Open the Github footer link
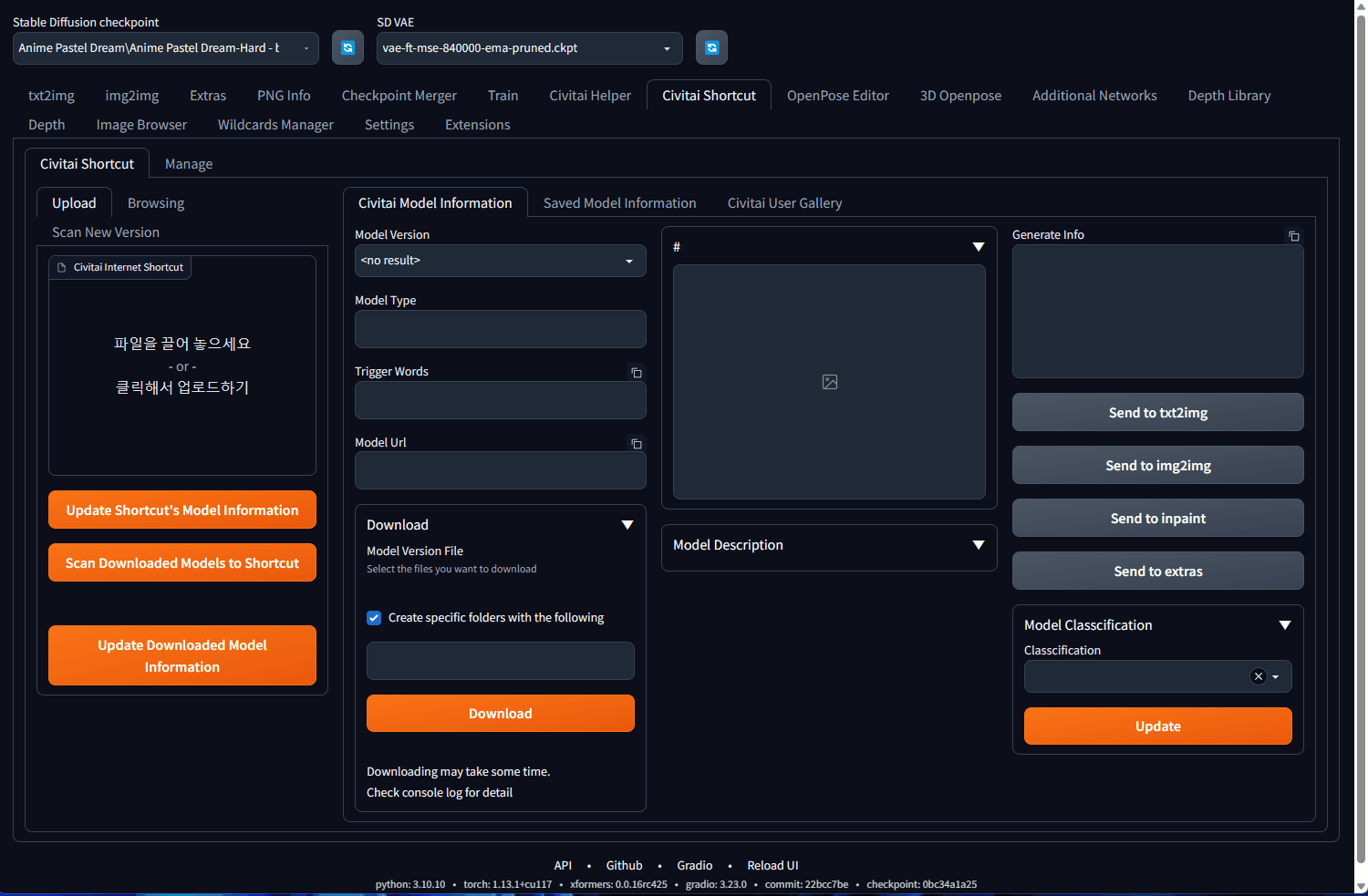The width and height of the screenshot is (1368, 896). [625, 866]
